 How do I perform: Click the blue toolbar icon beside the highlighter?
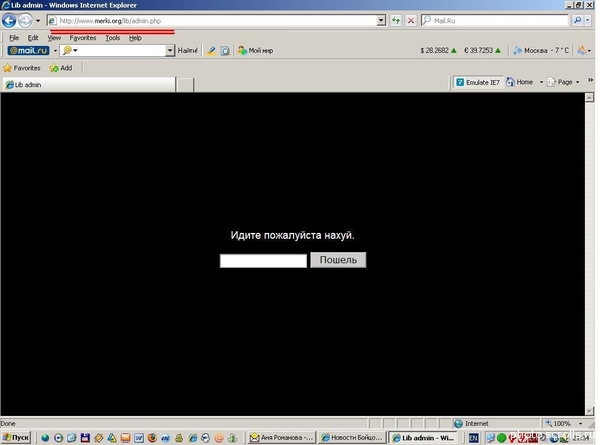click(225, 51)
